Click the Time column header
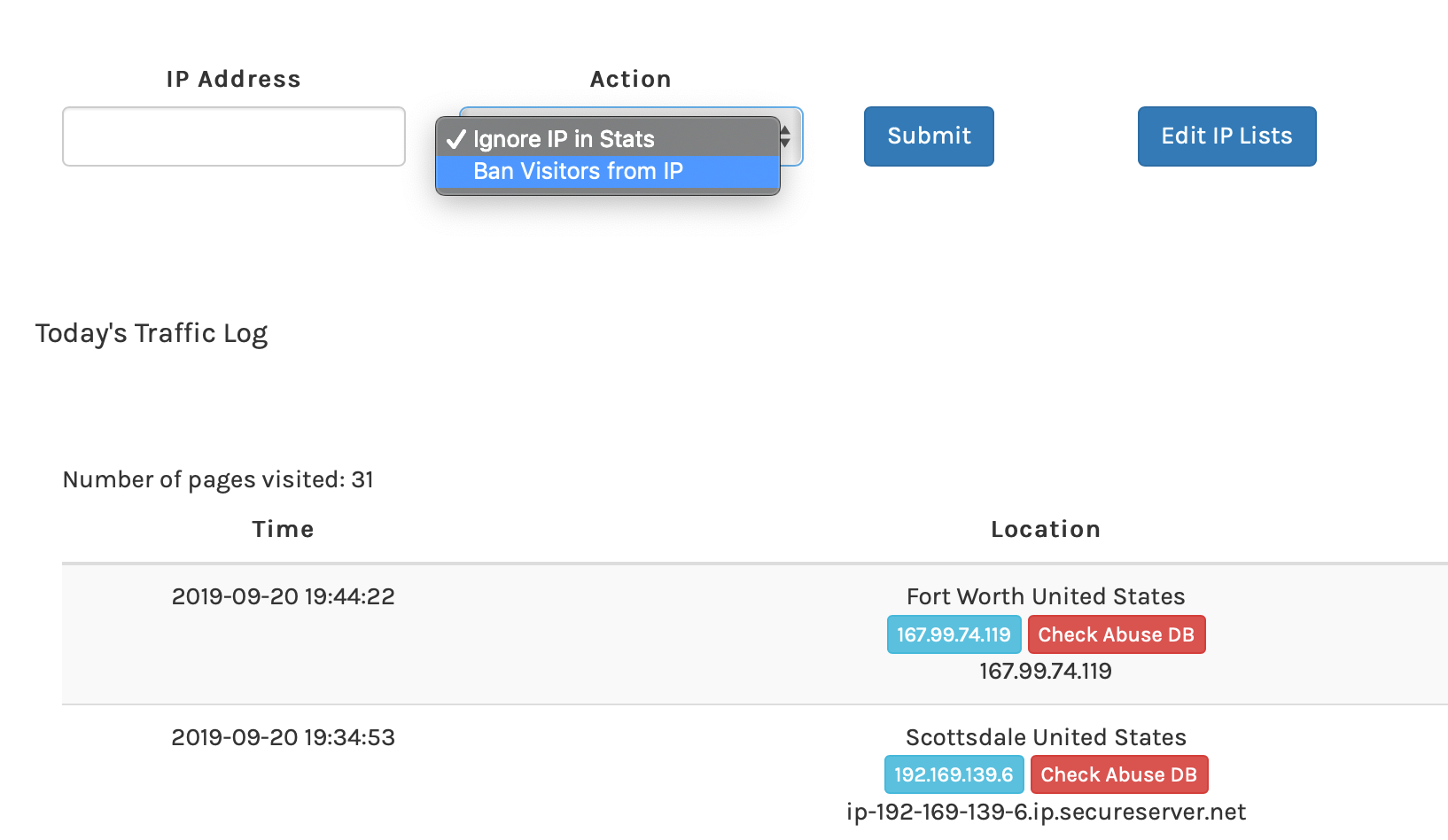Screen dimensions: 1448x840 pyautogui.click(x=283, y=529)
